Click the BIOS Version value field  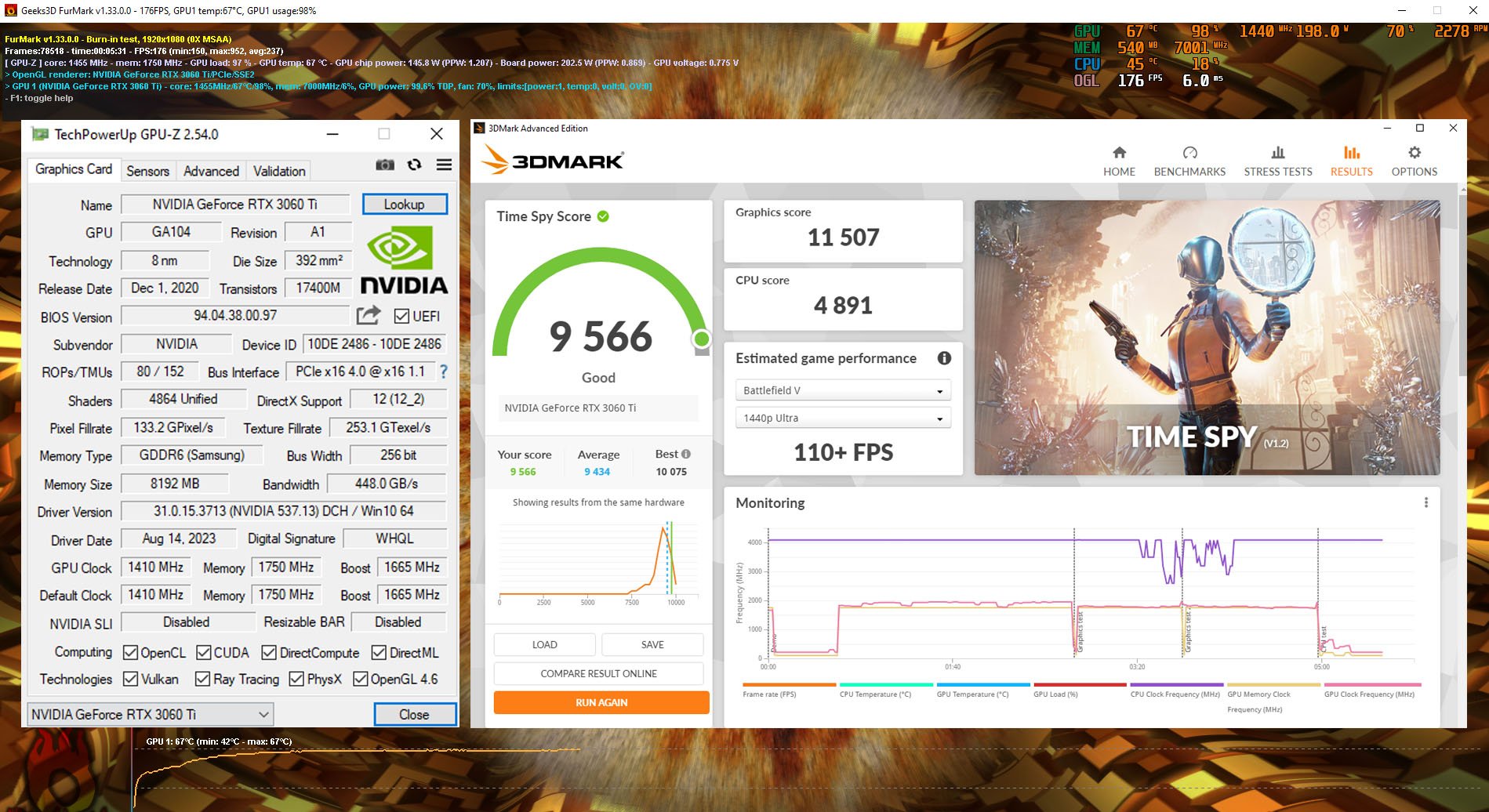235,315
